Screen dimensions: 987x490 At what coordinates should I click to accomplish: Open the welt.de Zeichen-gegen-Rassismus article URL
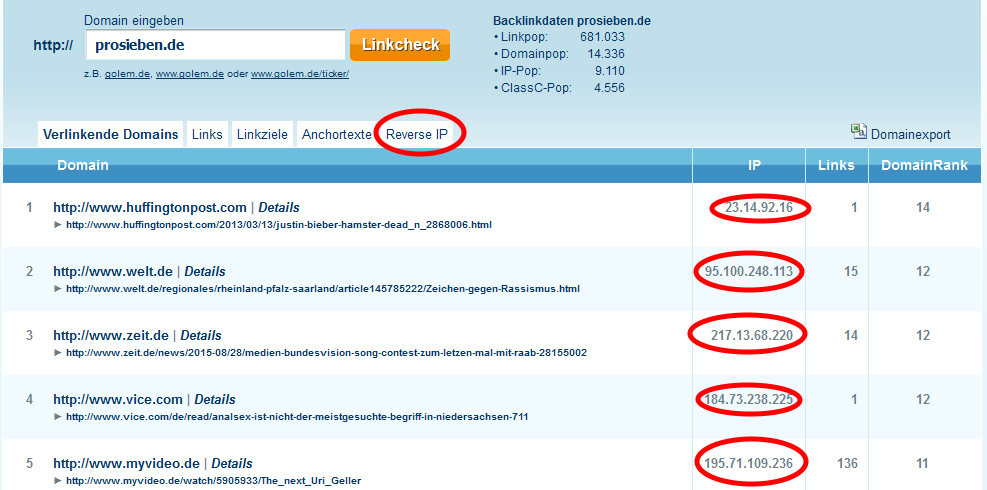click(323, 289)
